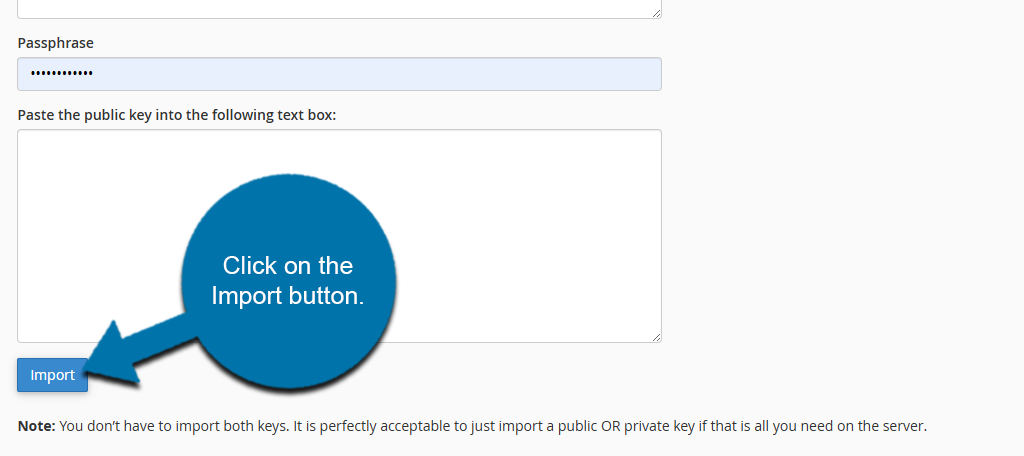This screenshot has width=1024, height=456.
Task: Click the bold 'Note:' text
Action: (37, 426)
